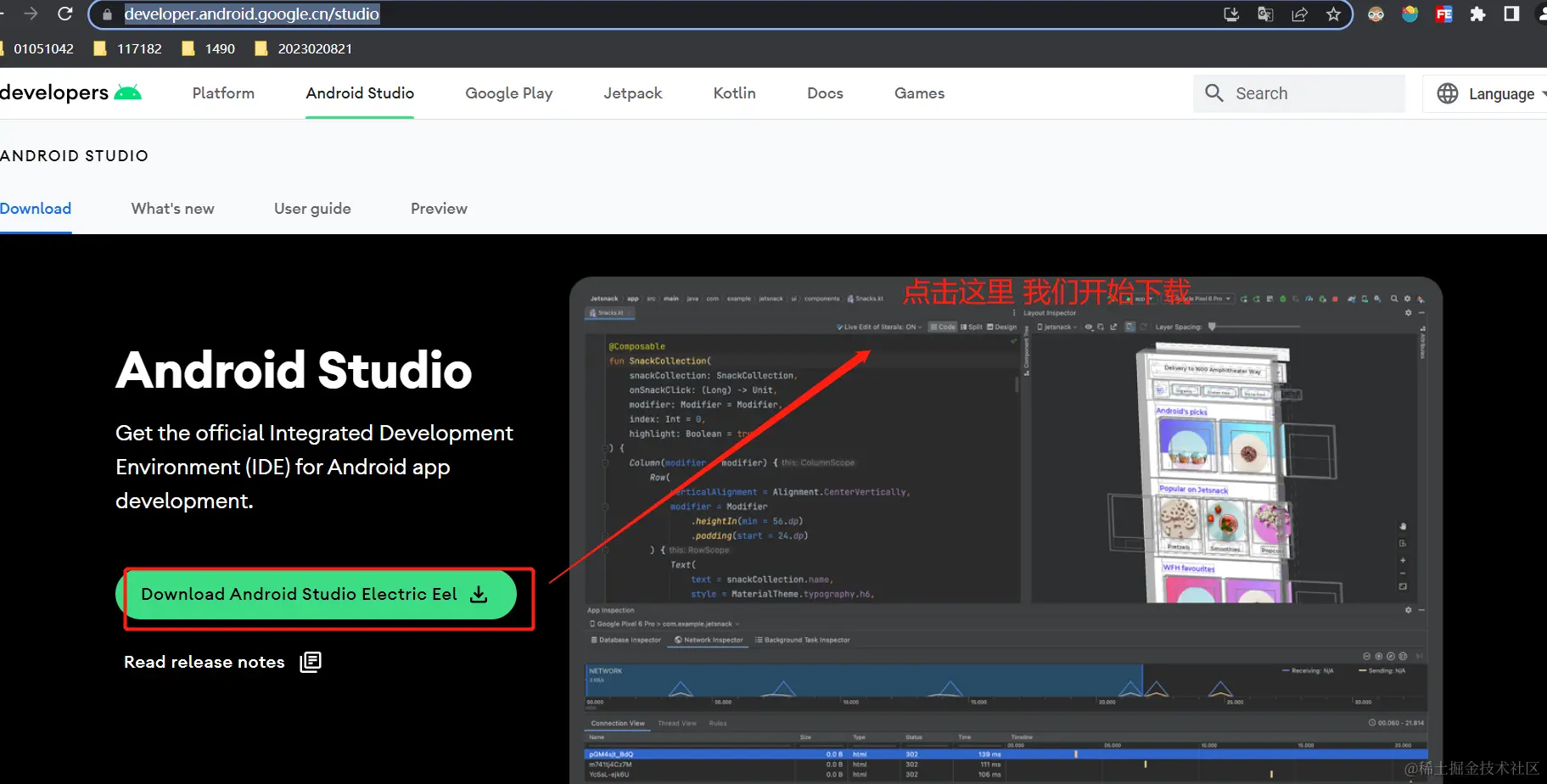The width and height of the screenshot is (1547, 784).
Task: Open the Extensions puzzle piece menu
Action: point(1477,14)
